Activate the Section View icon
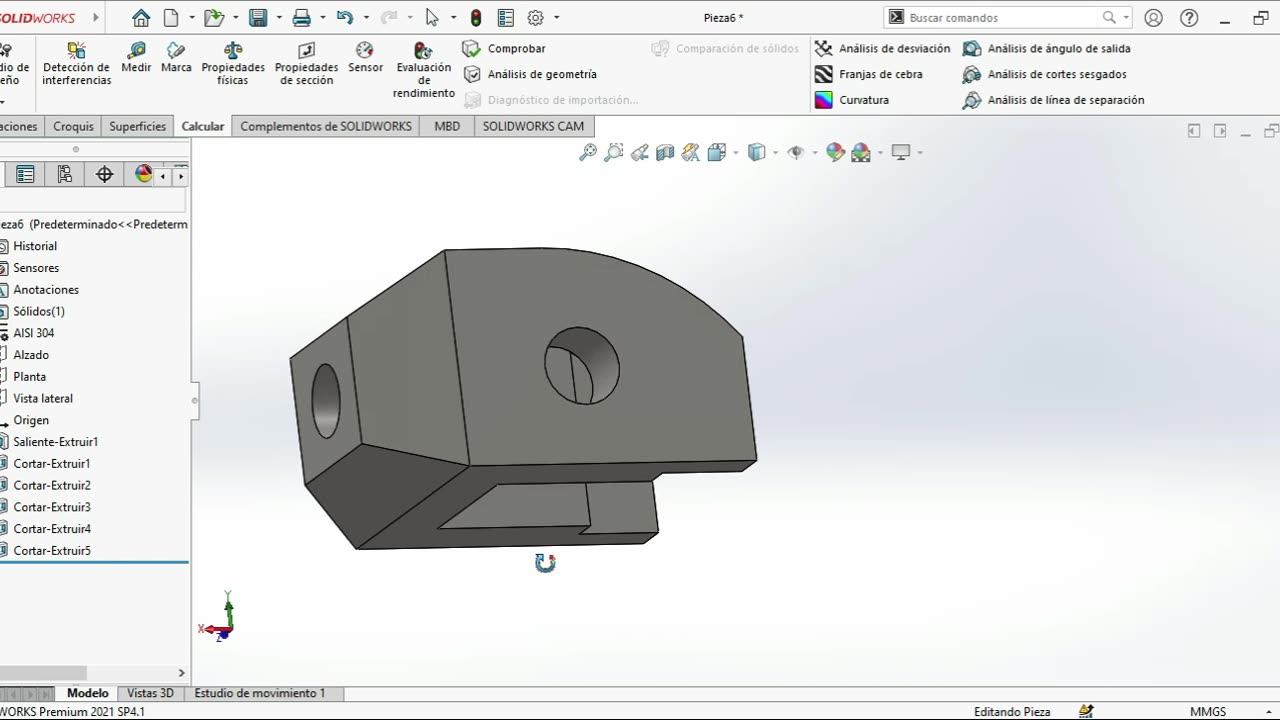 click(x=665, y=152)
